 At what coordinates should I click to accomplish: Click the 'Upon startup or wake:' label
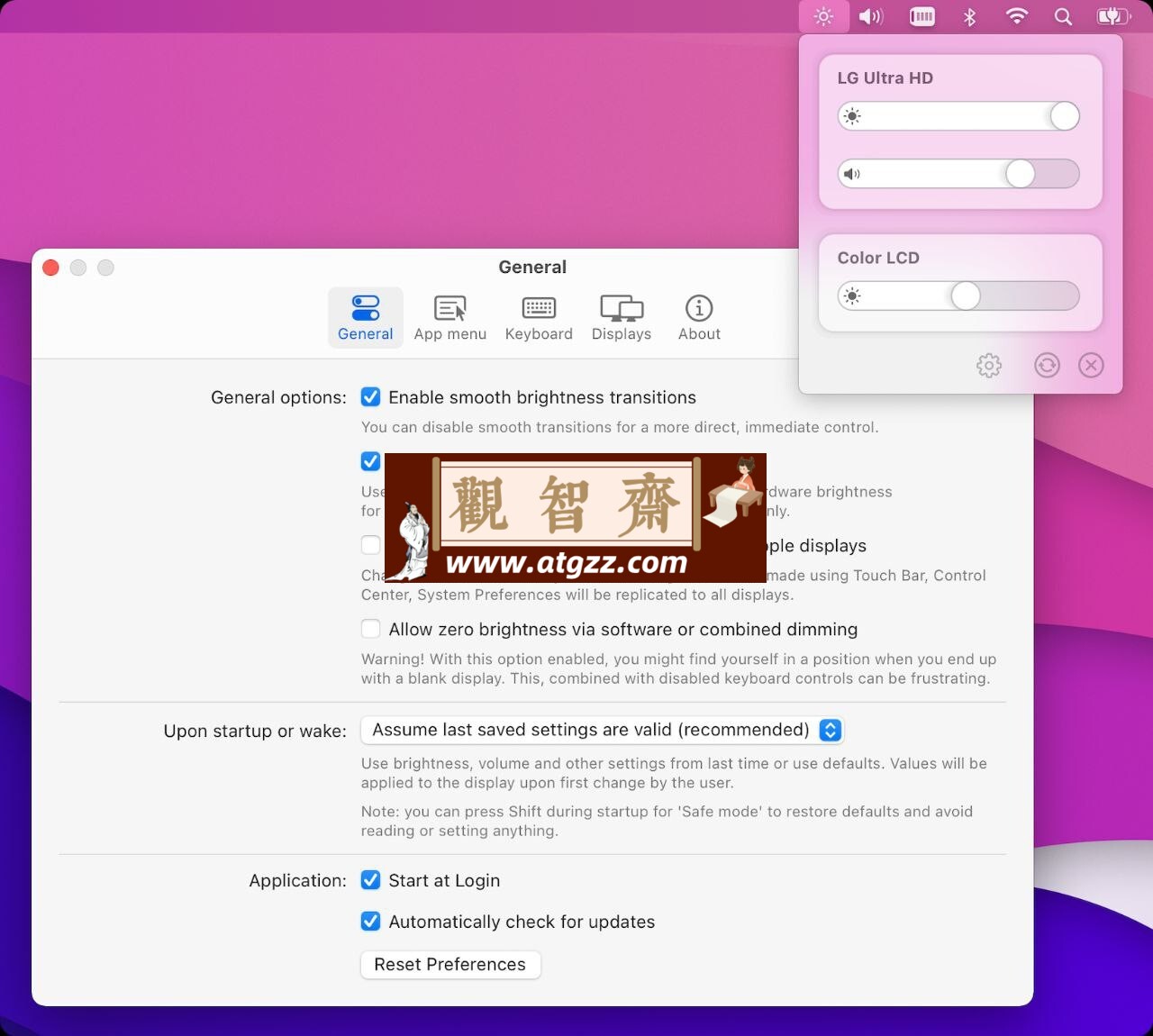tap(255, 731)
